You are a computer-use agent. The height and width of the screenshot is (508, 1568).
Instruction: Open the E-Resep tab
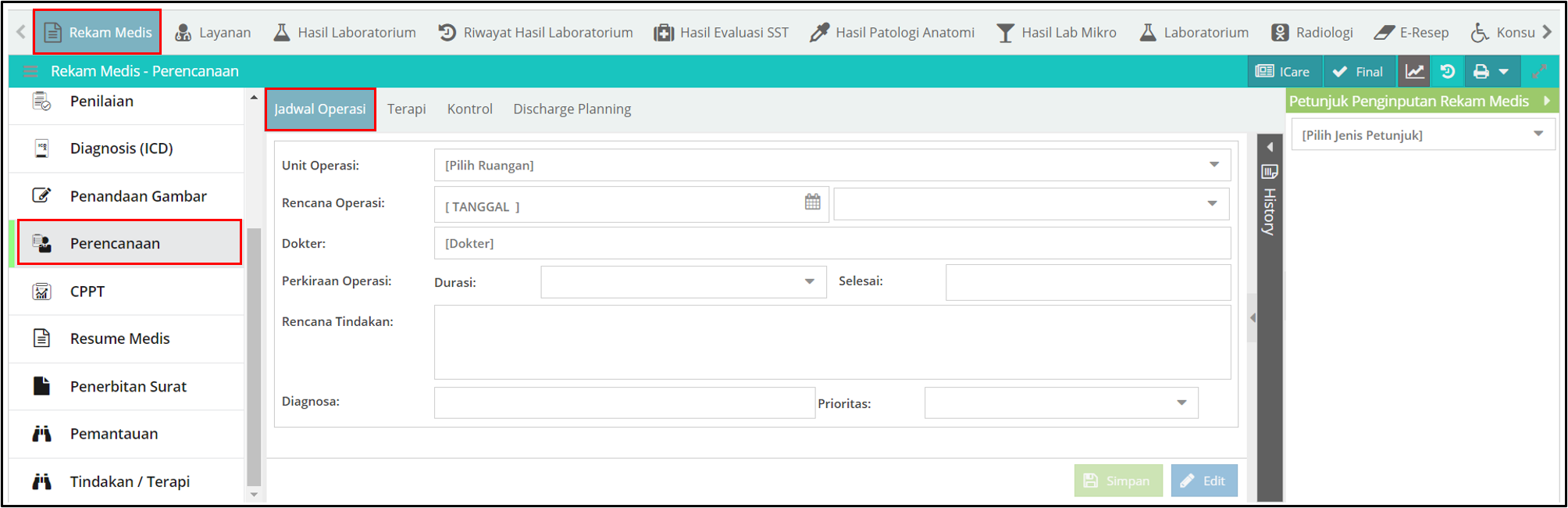[x=1412, y=32]
